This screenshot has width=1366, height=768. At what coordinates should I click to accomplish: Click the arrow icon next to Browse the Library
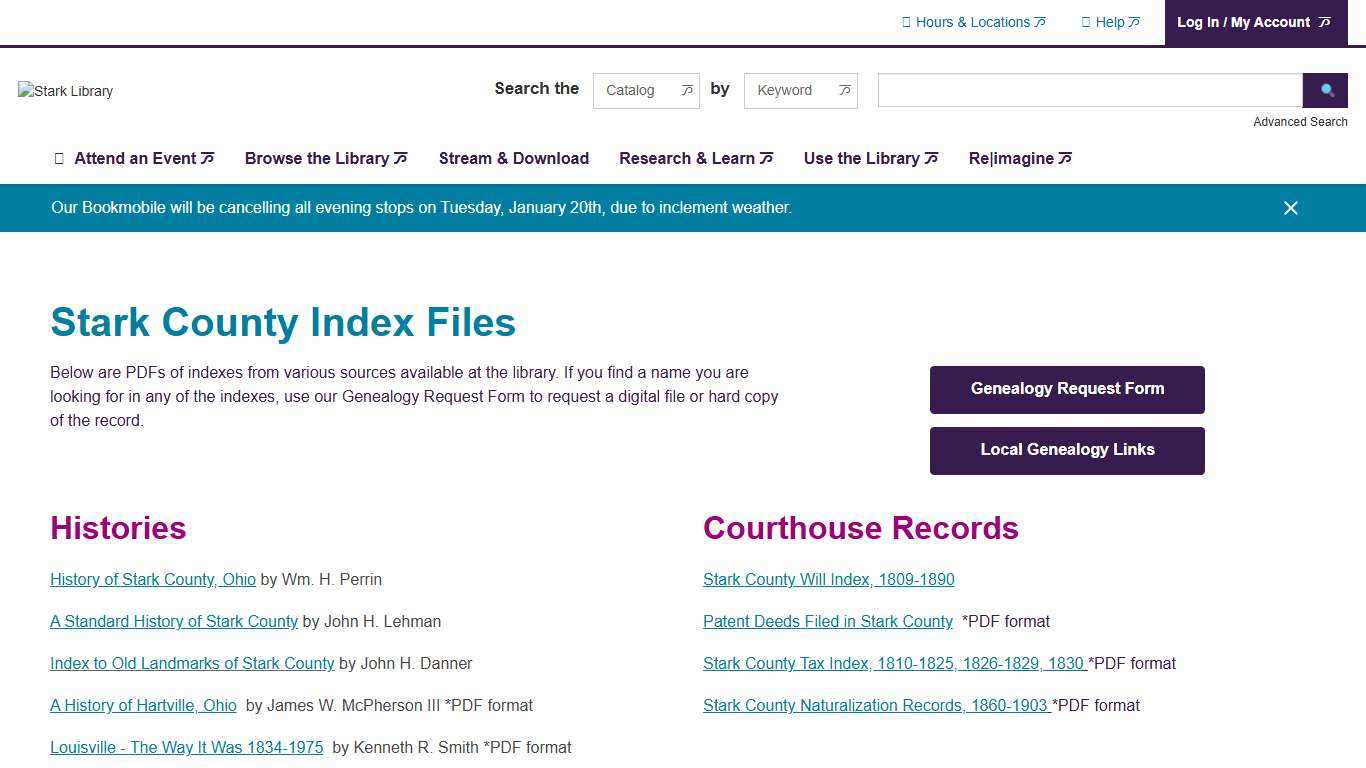pos(399,158)
